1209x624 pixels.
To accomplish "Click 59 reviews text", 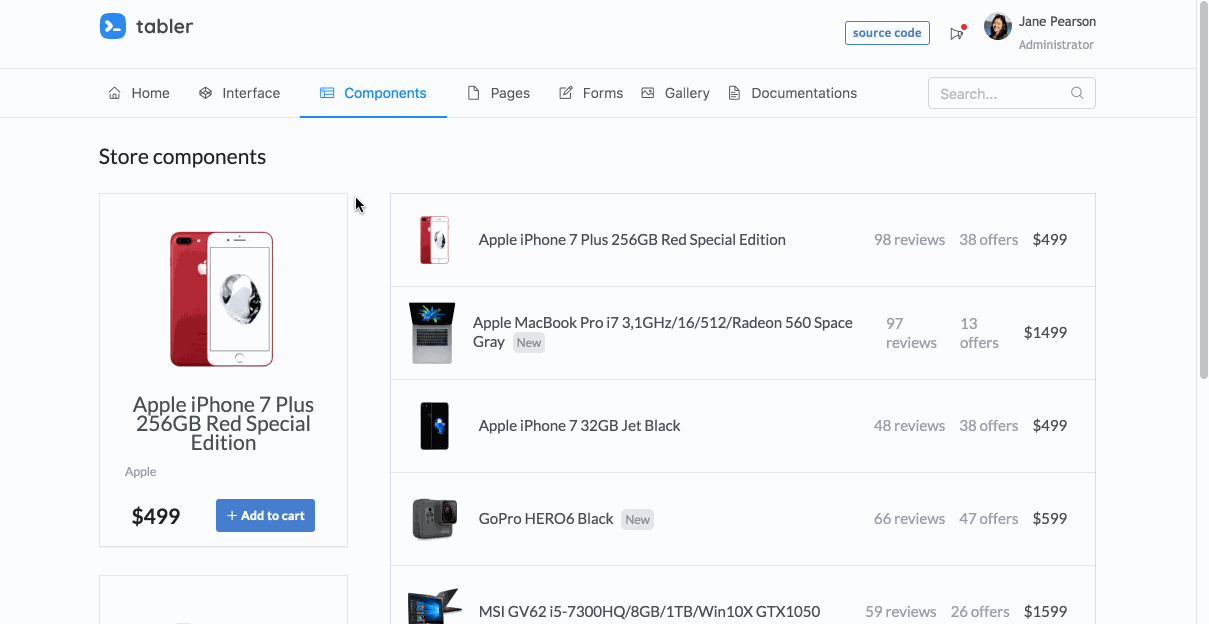I will point(901,612).
